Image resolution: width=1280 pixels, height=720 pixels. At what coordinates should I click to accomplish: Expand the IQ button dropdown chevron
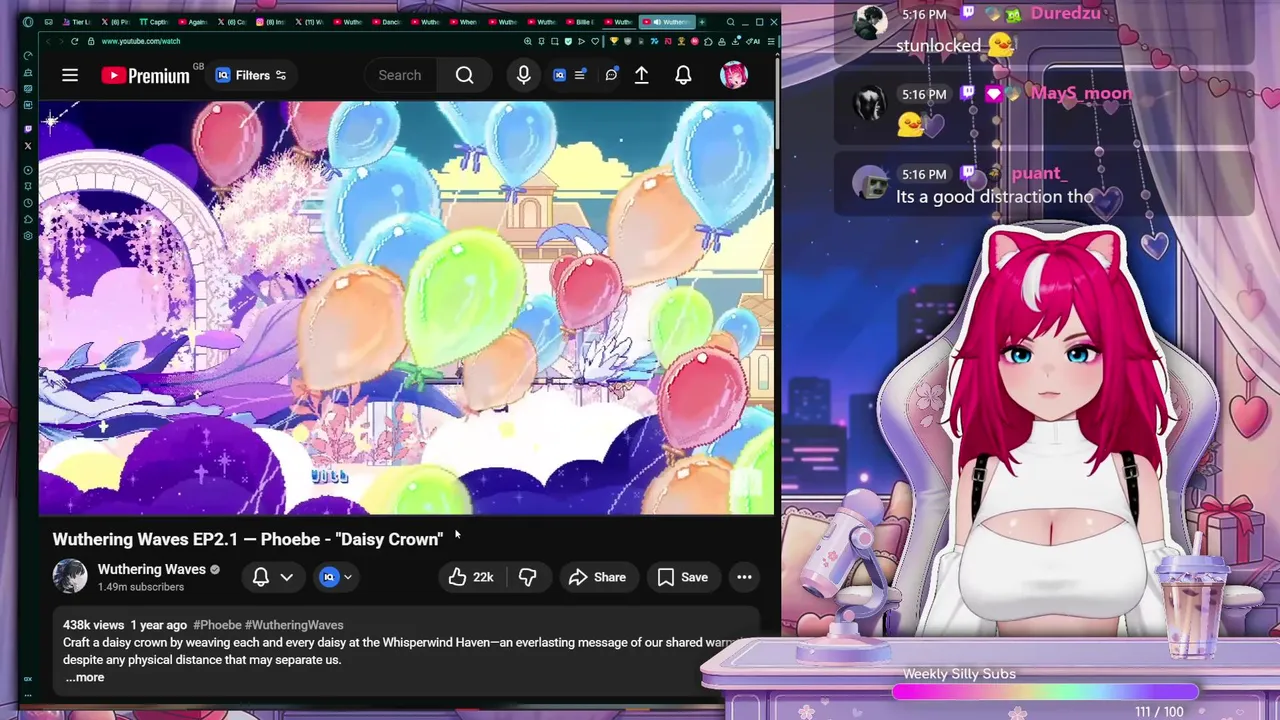click(348, 577)
